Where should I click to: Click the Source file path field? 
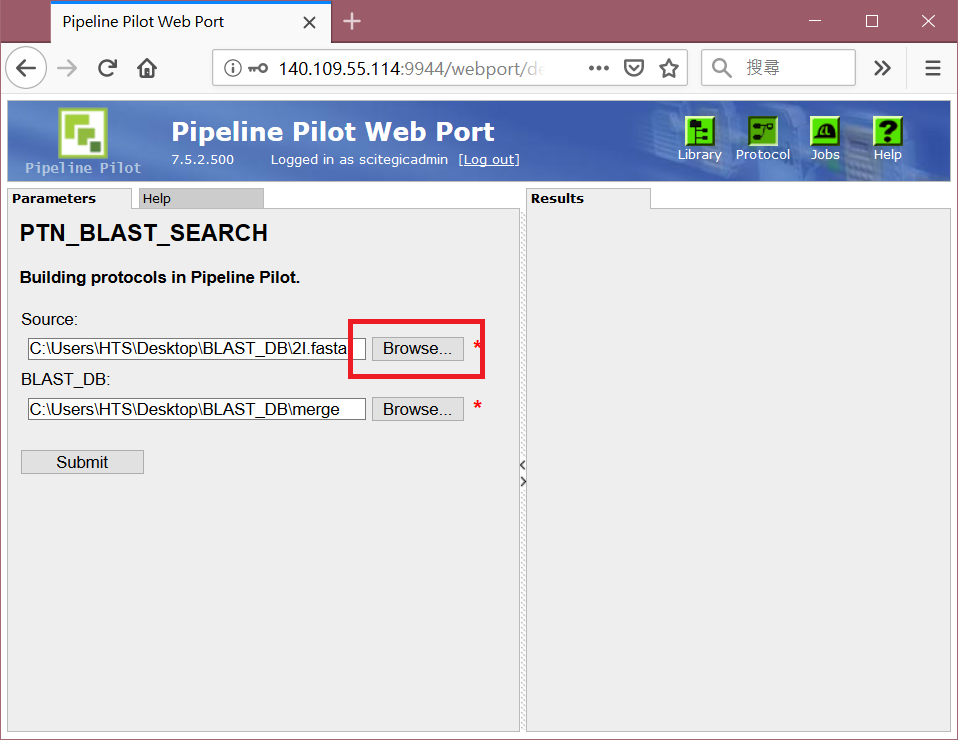click(x=197, y=348)
